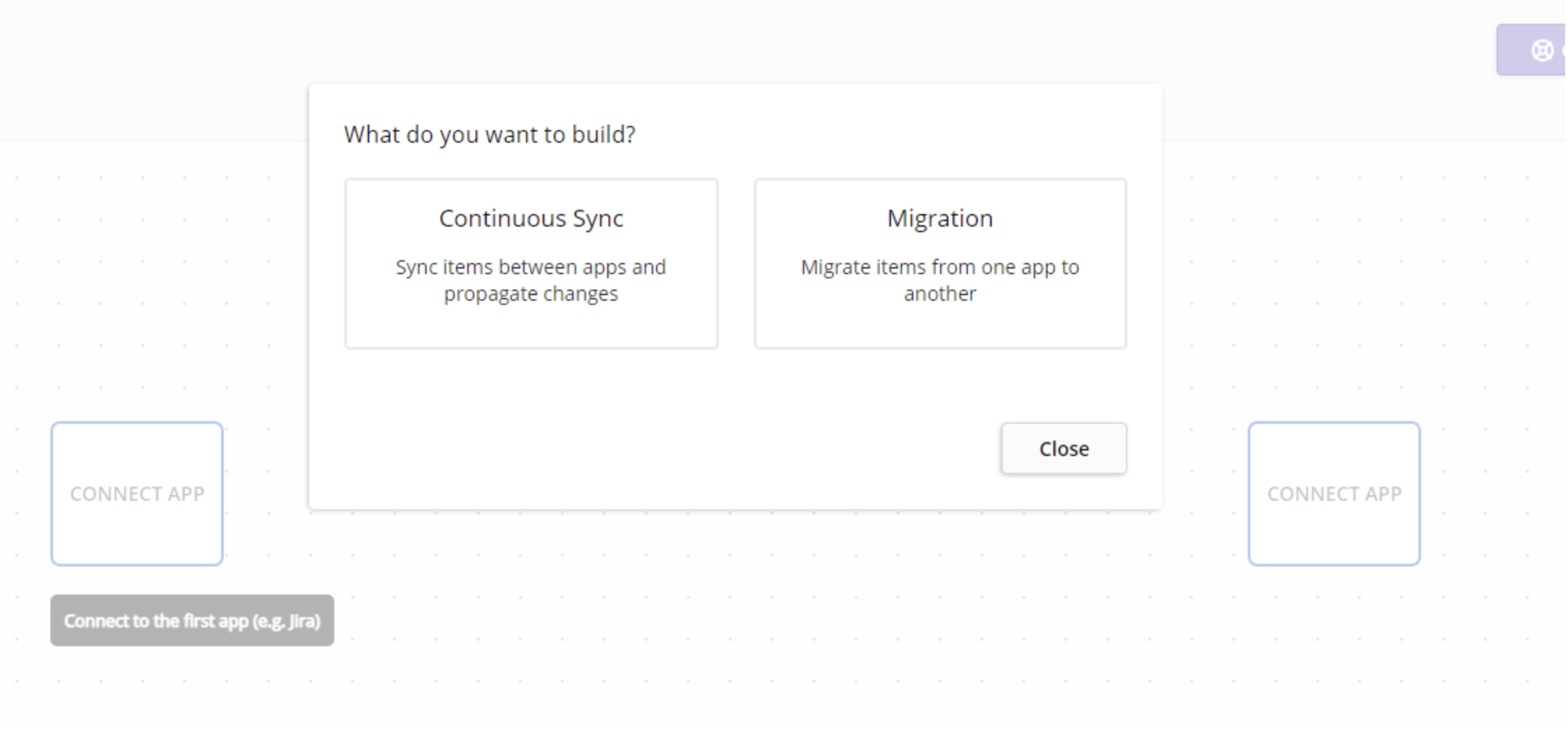Click the life-ring icon in purple toolbar
Image resolution: width=1568 pixels, height=754 pixels.
1542,50
